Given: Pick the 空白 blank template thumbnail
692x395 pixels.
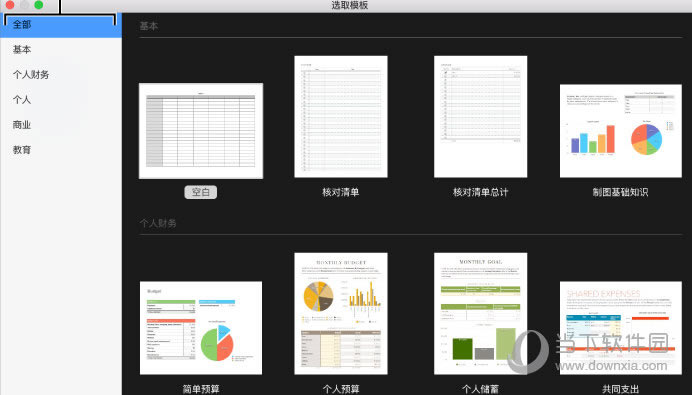Looking at the screenshot, I should [201, 131].
